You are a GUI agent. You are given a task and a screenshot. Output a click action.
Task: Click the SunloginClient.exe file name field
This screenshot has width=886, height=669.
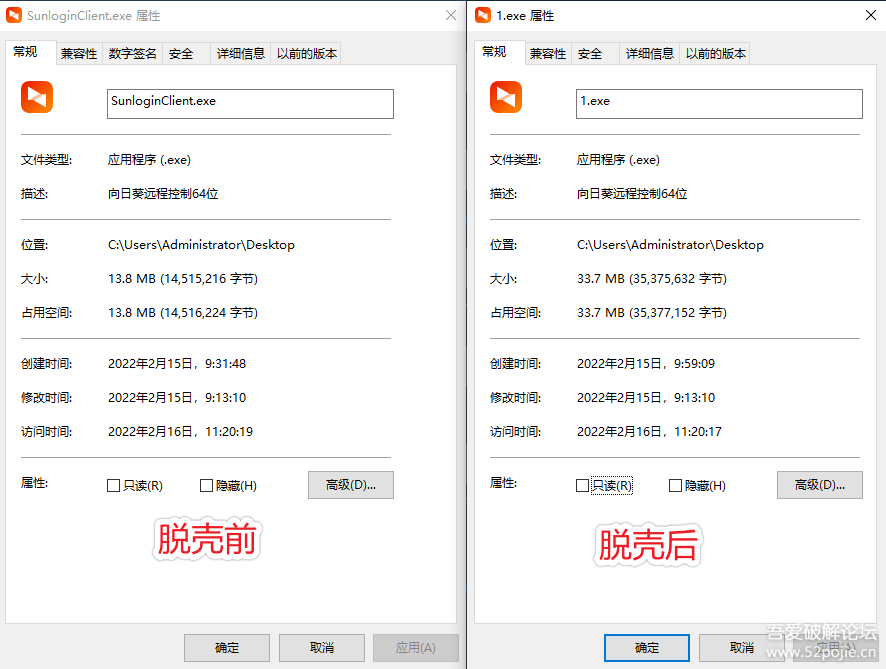pyautogui.click(x=250, y=104)
